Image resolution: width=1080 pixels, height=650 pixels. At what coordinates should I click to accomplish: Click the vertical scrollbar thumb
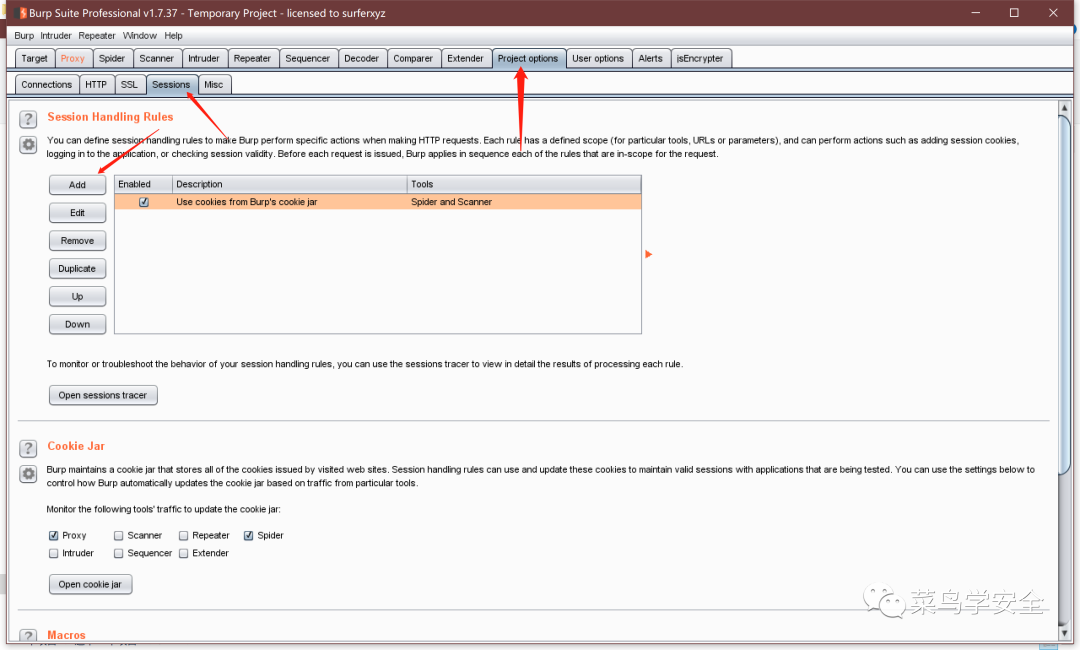coord(1064,296)
